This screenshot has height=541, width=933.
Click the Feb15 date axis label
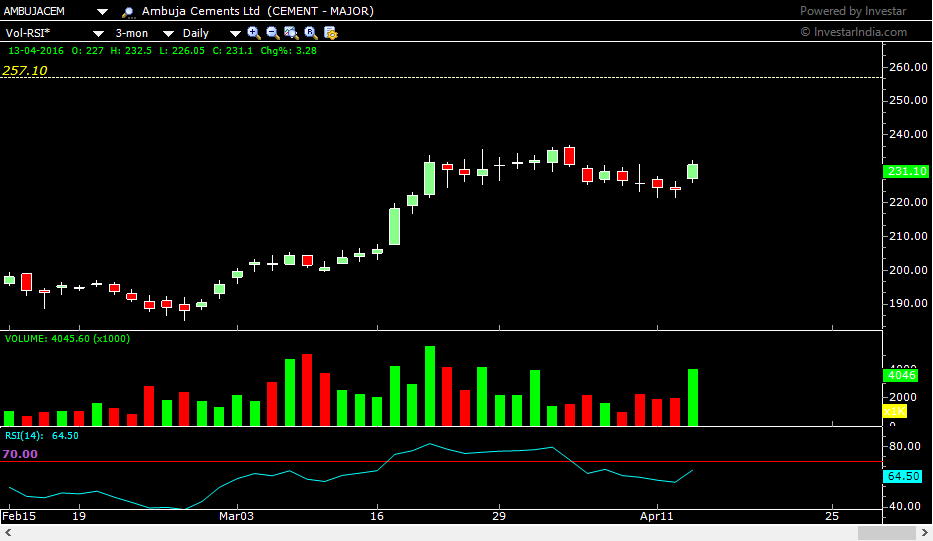tap(18, 516)
